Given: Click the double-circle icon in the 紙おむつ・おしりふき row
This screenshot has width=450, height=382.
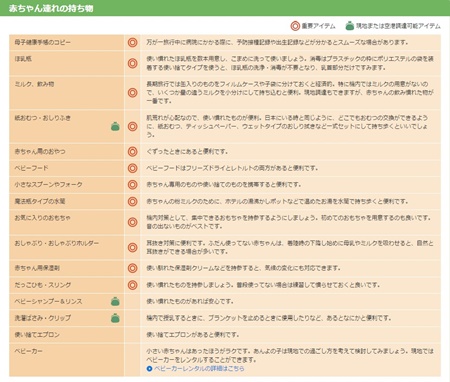Looking at the screenshot, I should (132, 127).
